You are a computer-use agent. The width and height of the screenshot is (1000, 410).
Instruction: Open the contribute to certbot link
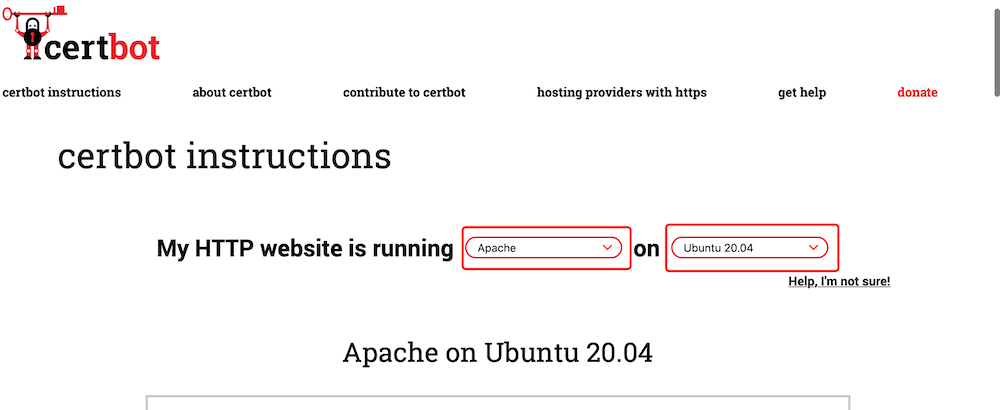[x=404, y=92]
